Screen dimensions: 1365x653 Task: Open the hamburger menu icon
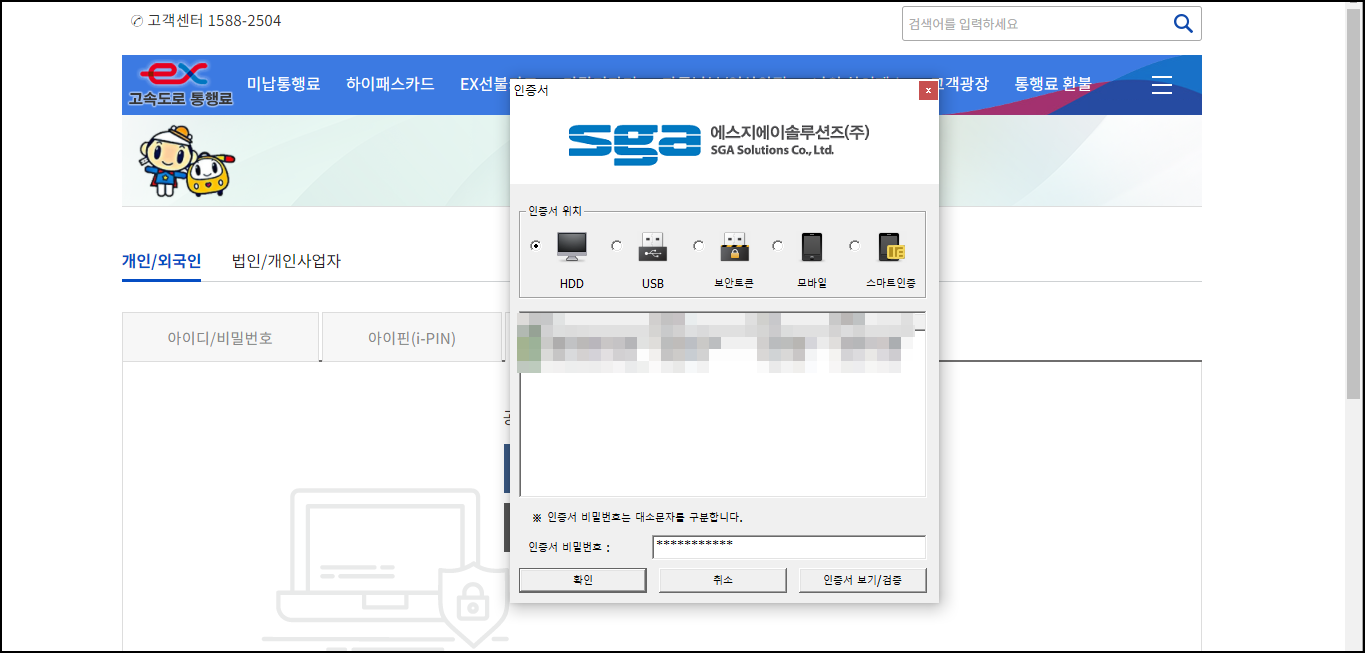(x=1162, y=85)
